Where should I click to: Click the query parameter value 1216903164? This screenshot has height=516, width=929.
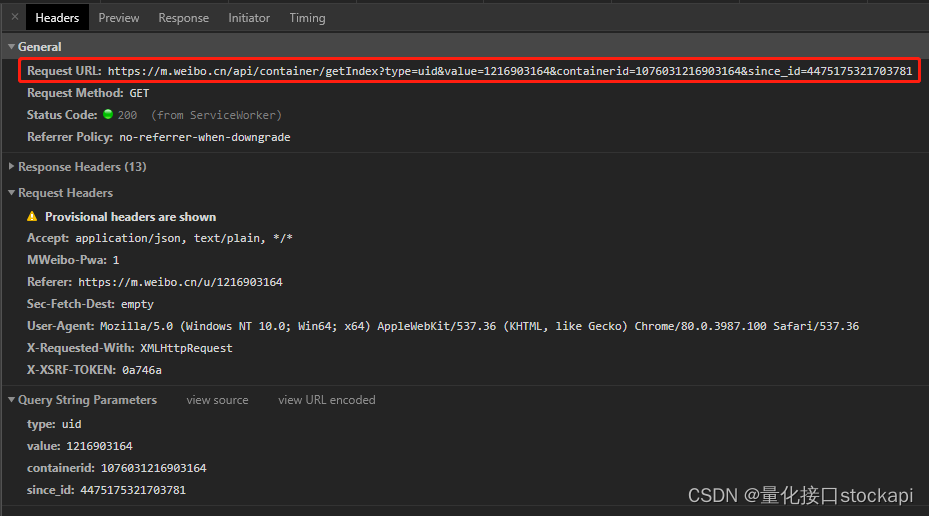100,446
